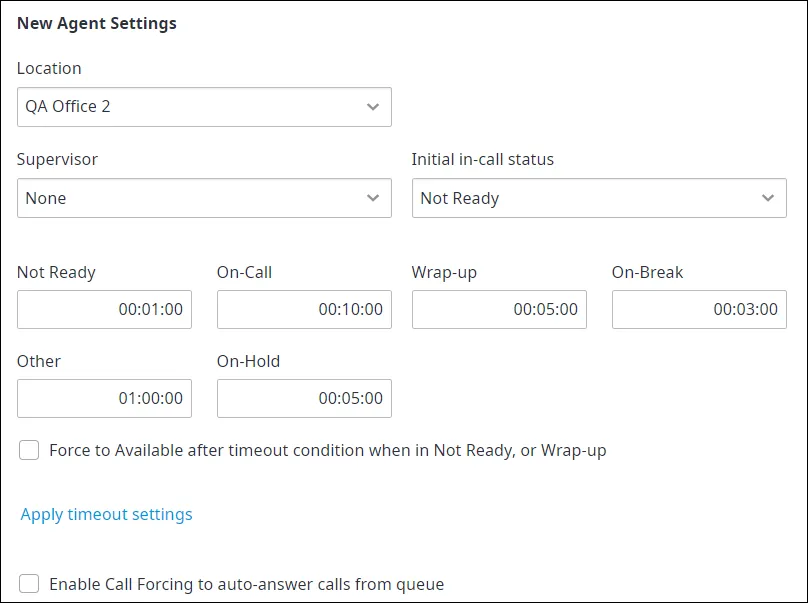Click the Wrap-up label text
The height and width of the screenshot is (603, 808).
pyautogui.click(x=444, y=272)
